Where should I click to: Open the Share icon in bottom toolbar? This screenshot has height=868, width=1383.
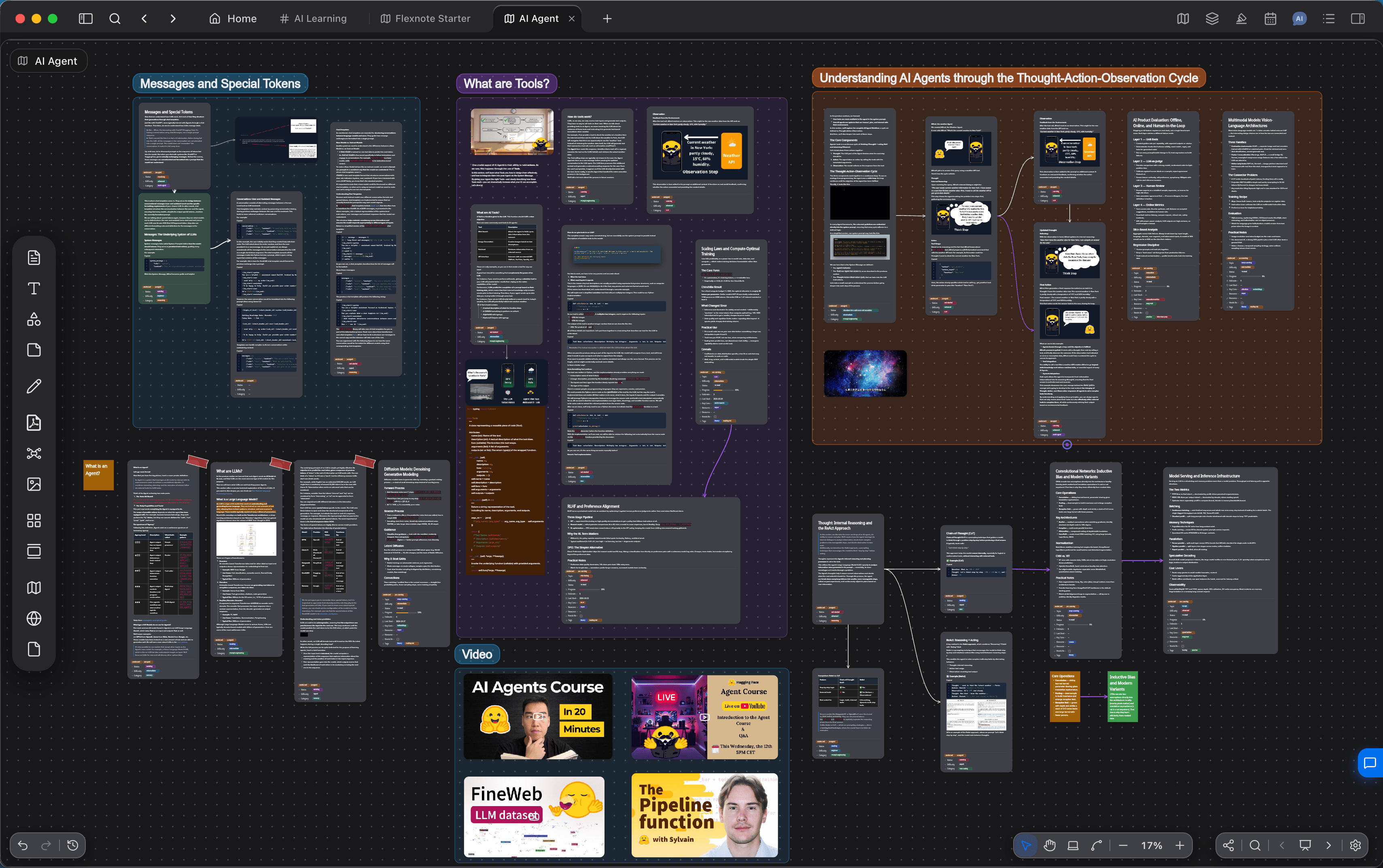click(1228, 845)
